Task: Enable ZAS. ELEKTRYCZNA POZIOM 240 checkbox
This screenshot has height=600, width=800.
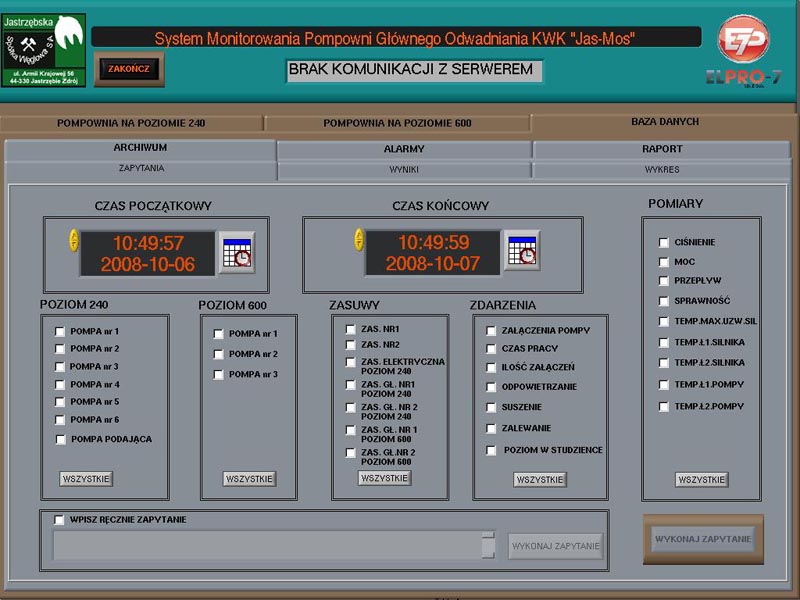Action: point(351,362)
